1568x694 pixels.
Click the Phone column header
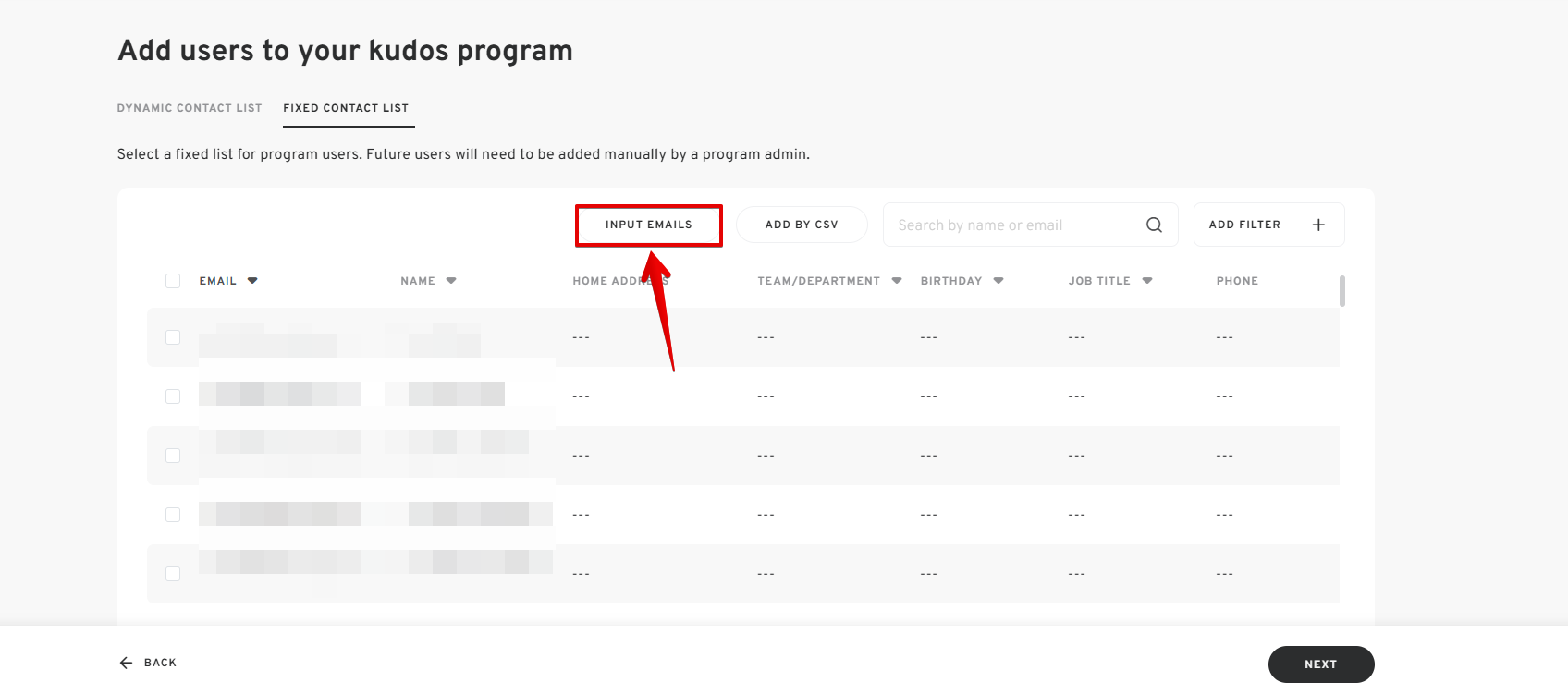pyautogui.click(x=1237, y=281)
